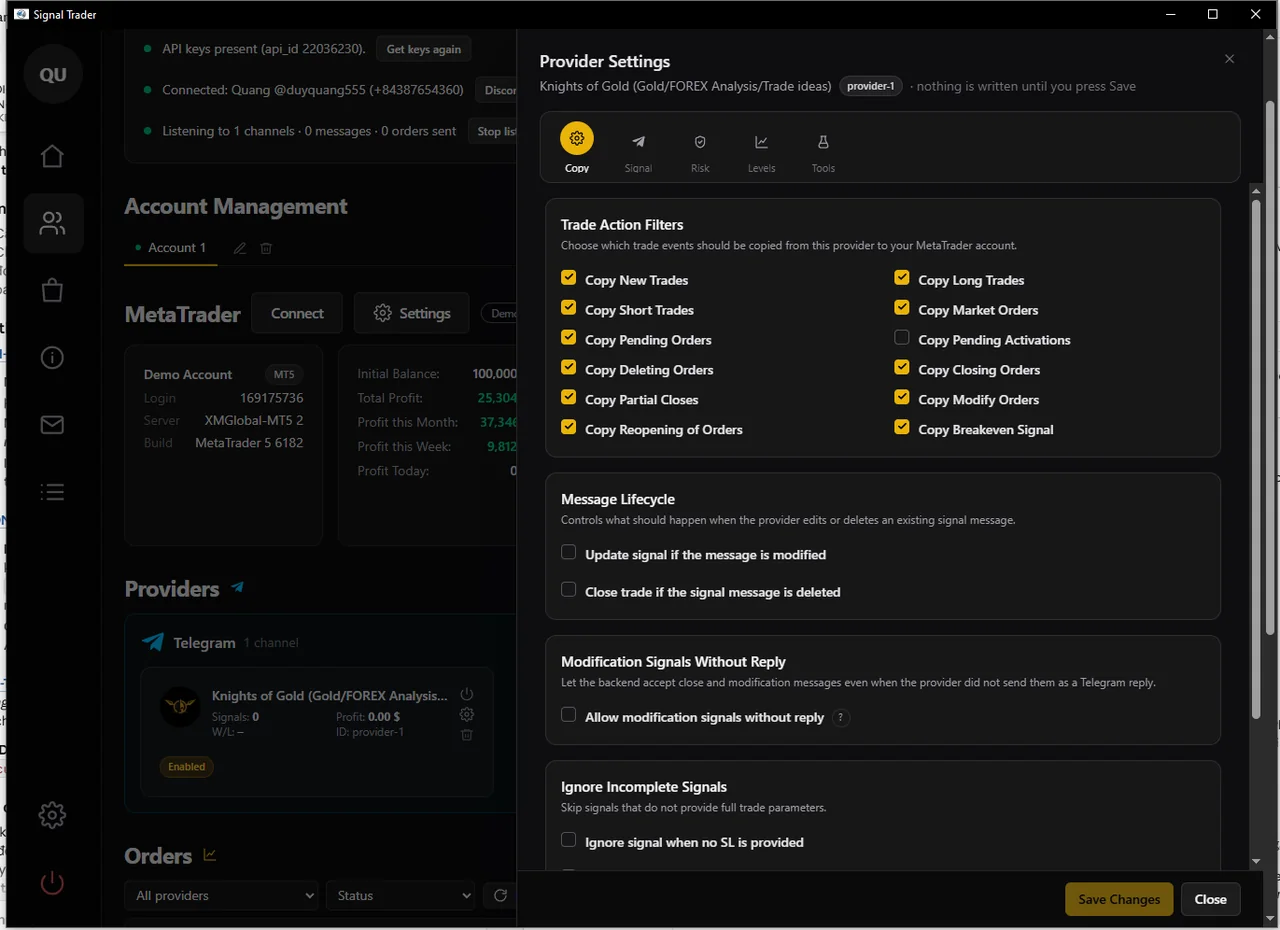This screenshot has height=930, width=1280.
Task: Switch to the Copy tab
Action: [577, 148]
